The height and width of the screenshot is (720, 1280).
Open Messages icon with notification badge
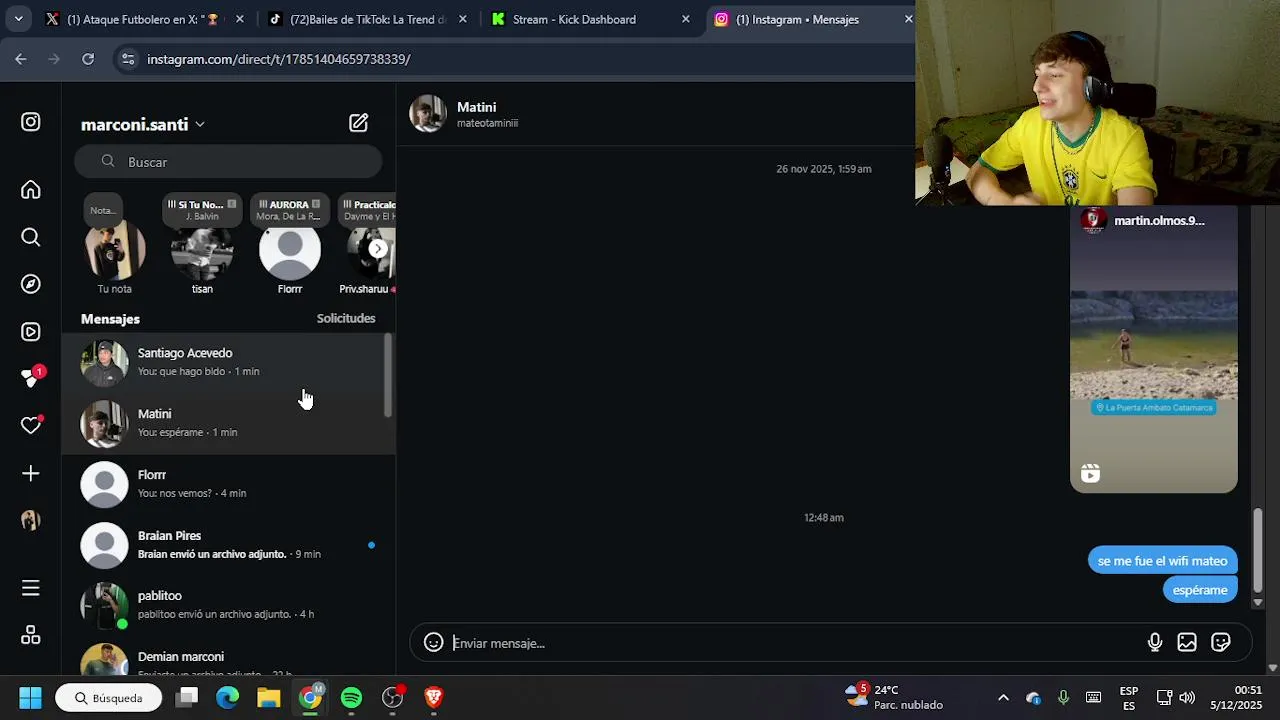31,378
